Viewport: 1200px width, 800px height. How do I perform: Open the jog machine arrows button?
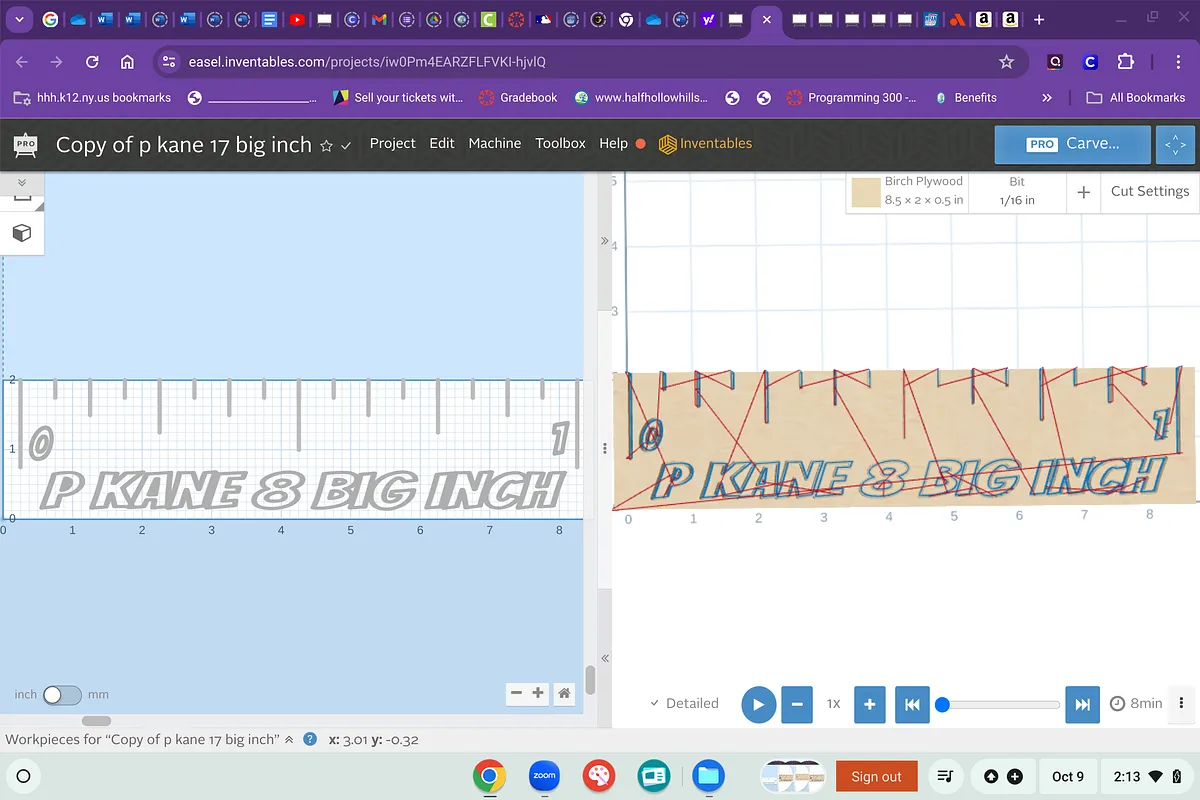click(x=1175, y=144)
